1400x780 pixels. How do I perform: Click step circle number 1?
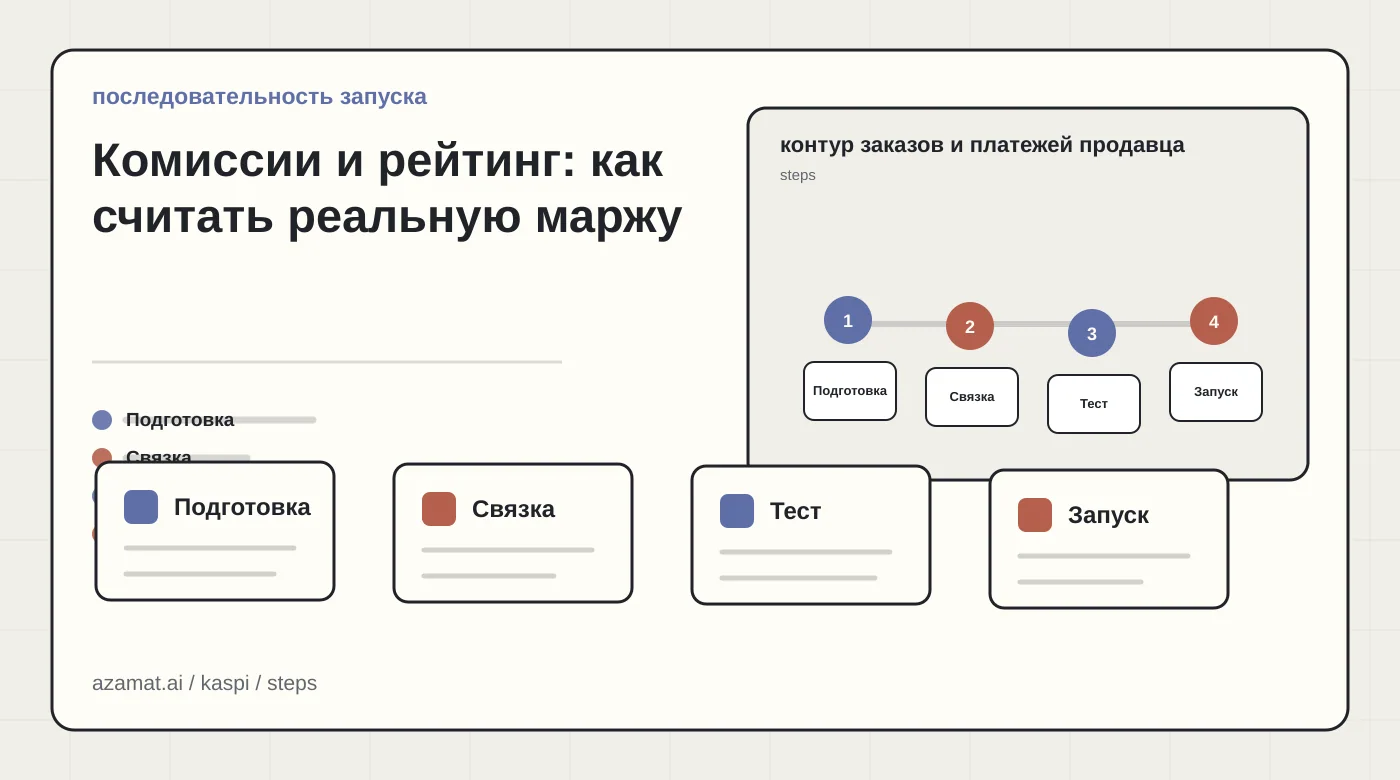pyautogui.click(x=848, y=320)
